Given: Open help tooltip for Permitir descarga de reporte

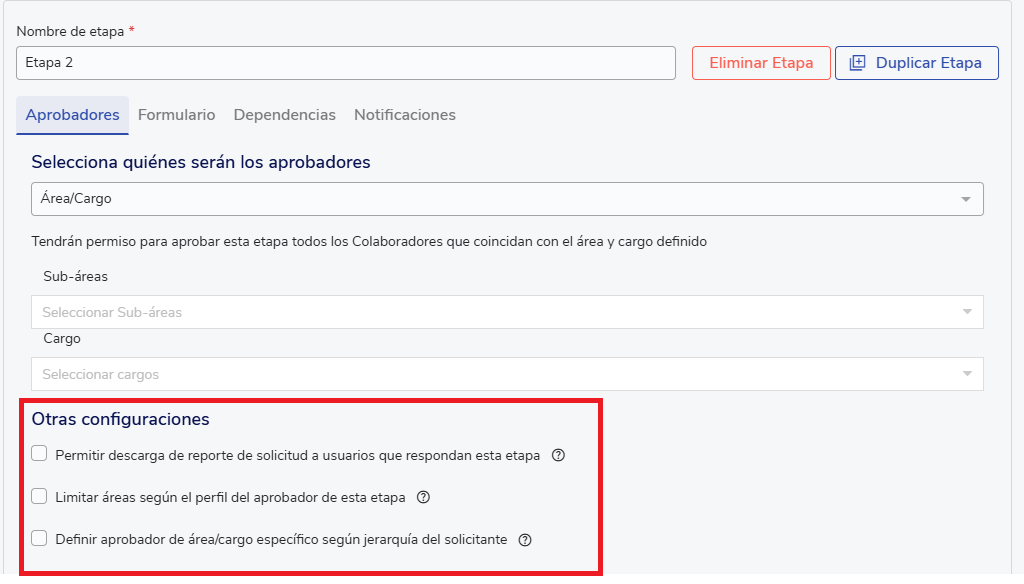Looking at the screenshot, I should (x=559, y=455).
